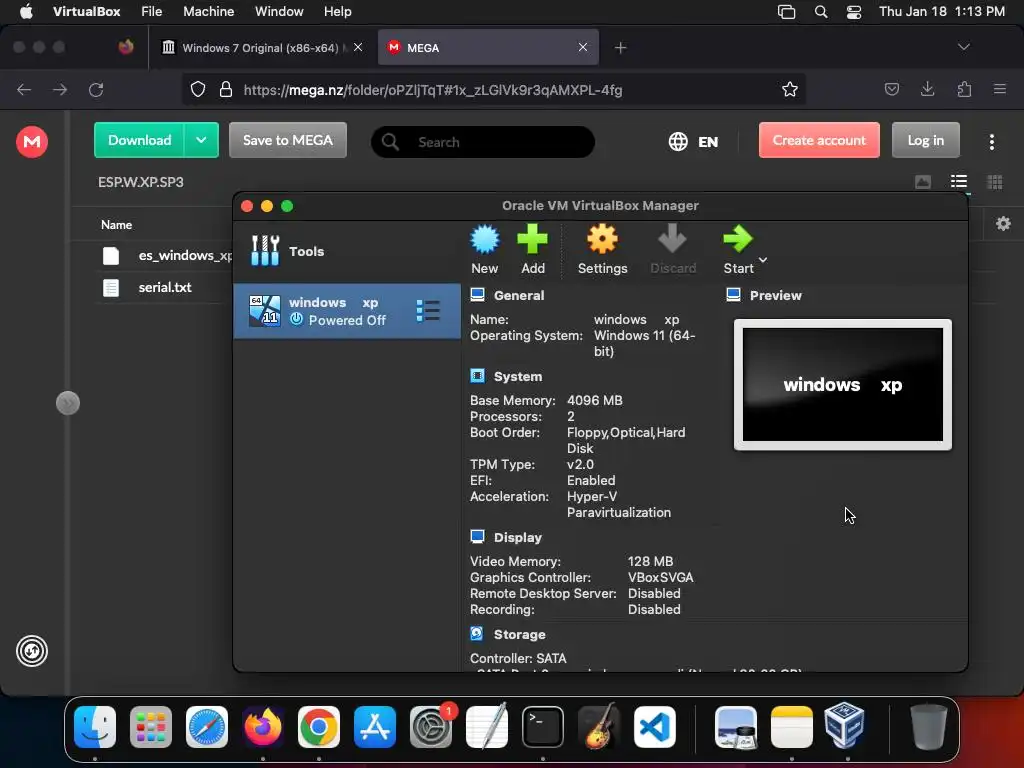Open Firefox hamburger menu
Image resolution: width=1024 pixels, height=768 pixels.
tap(1000, 89)
